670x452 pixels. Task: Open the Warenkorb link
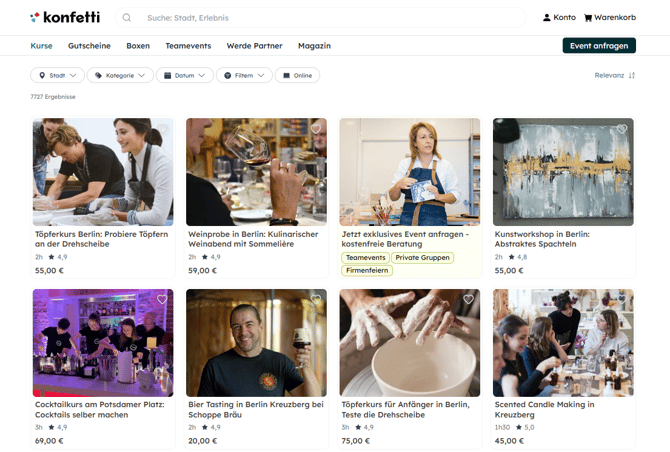(x=610, y=18)
